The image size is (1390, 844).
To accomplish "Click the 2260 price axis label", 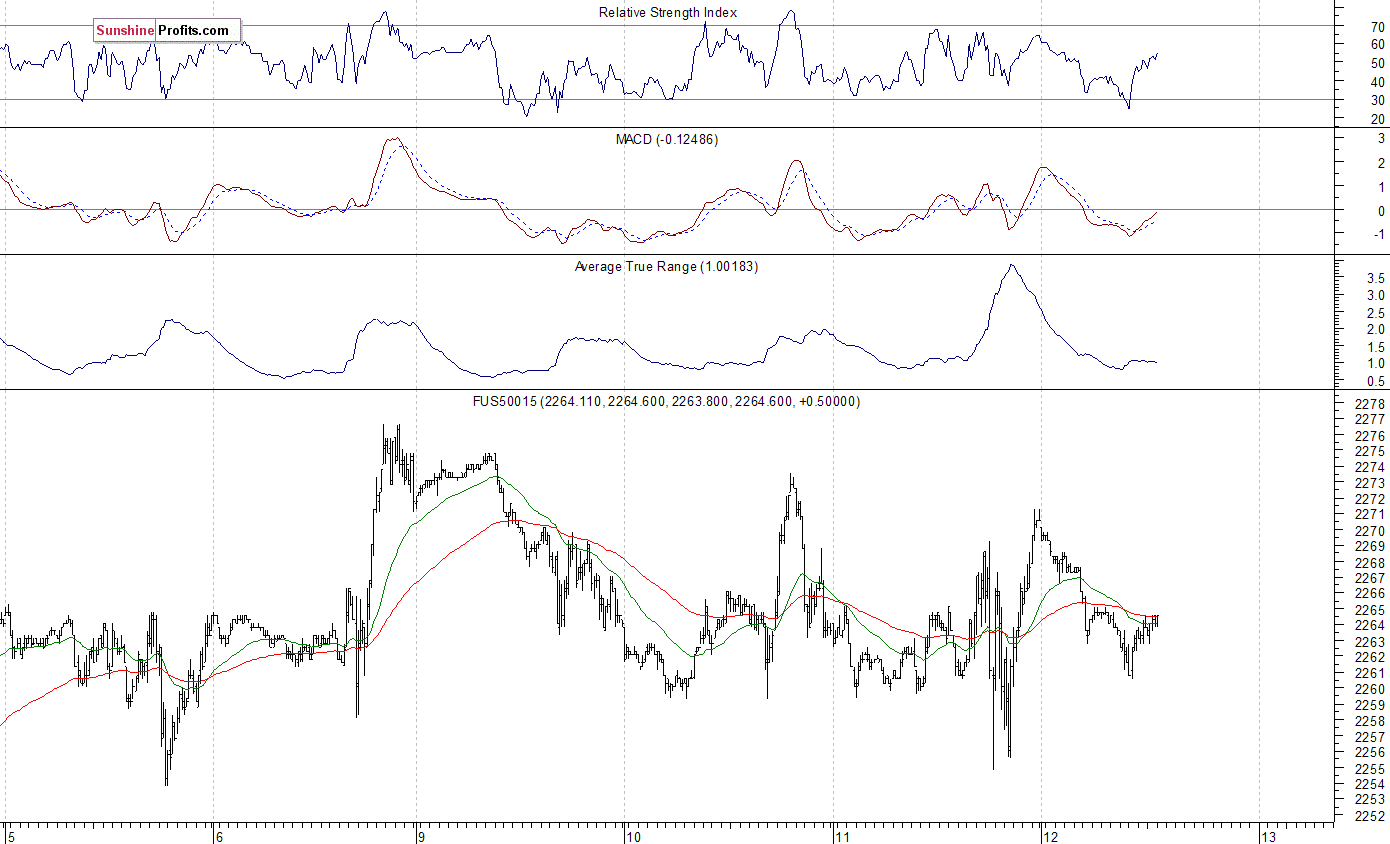I will point(1370,689).
